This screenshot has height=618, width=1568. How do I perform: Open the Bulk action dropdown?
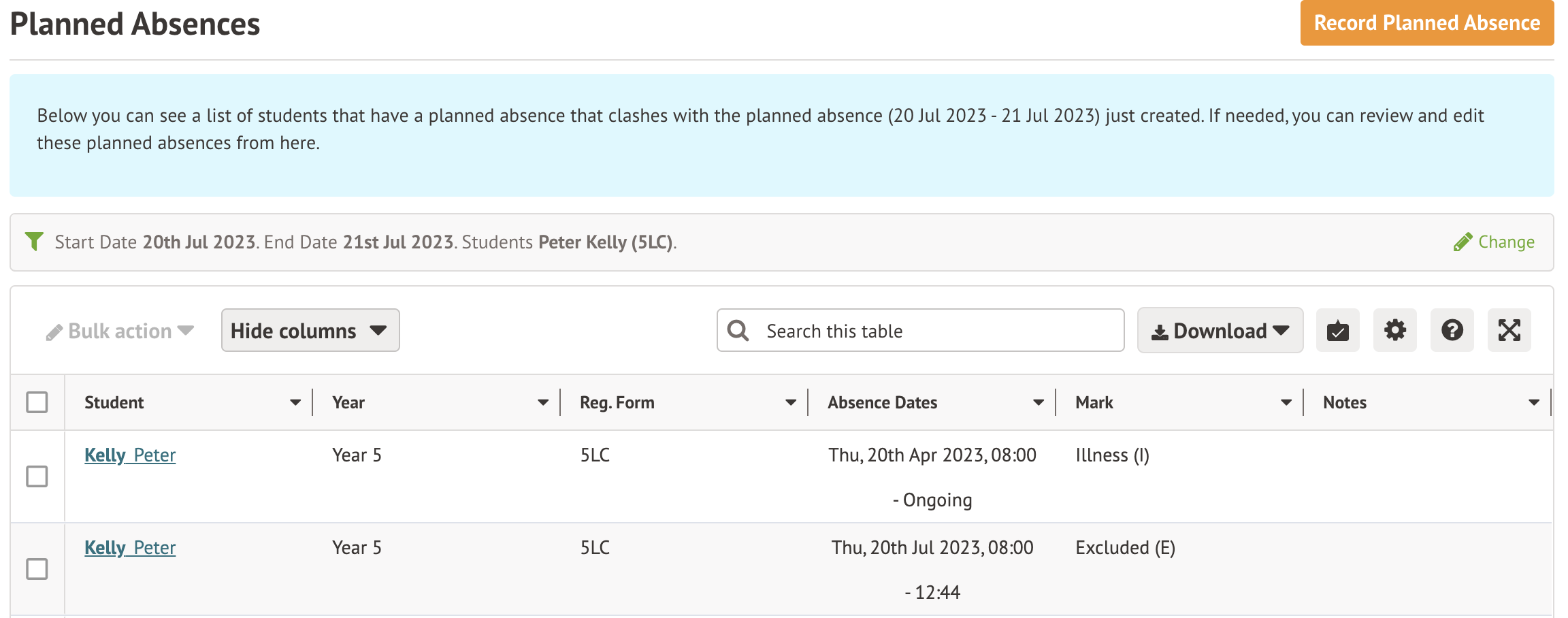tap(120, 331)
